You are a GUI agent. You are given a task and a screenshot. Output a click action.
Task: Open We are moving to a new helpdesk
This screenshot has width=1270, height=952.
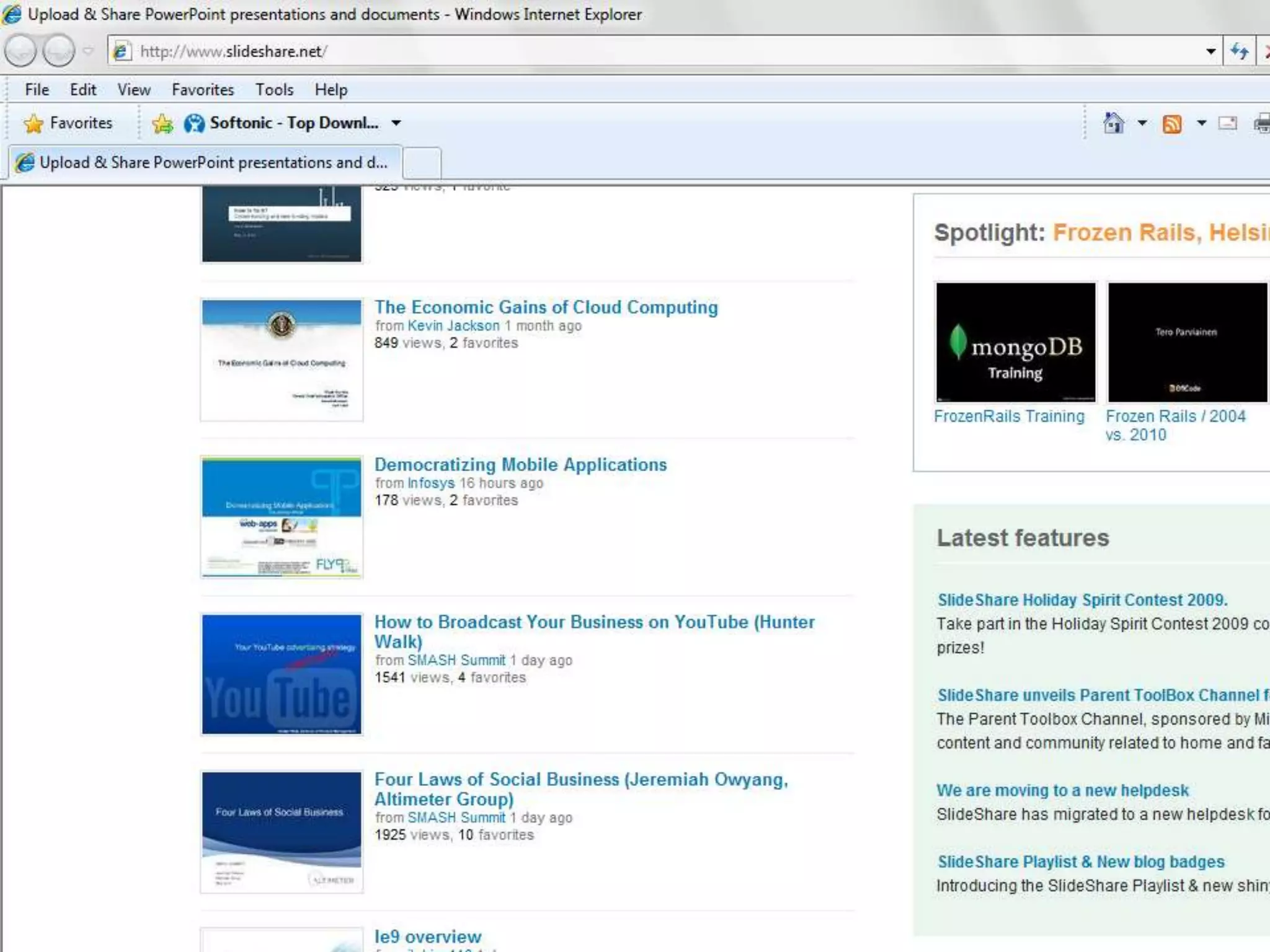point(1062,790)
